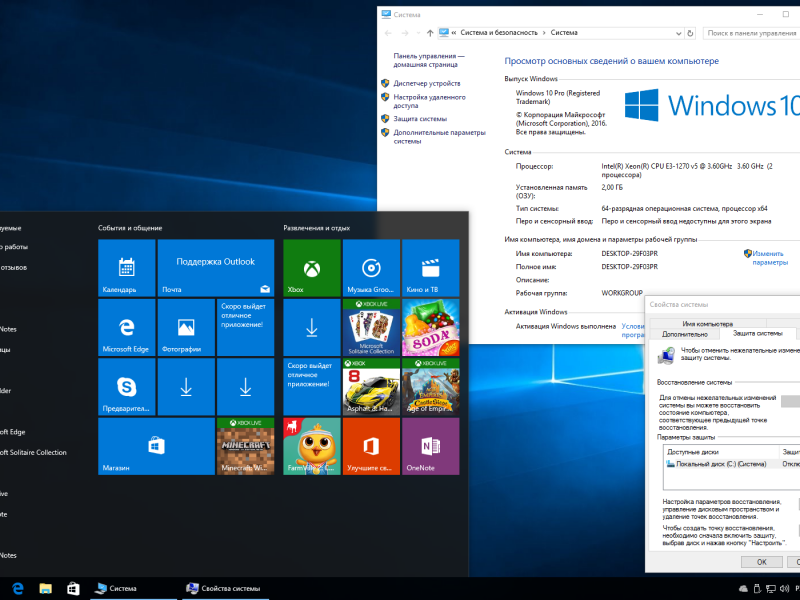Image resolution: width=800 pixels, height=600 pixels.
Task: Click Скоро выйдет tile in События и общение group
Action: pyautogui.click(x=245, y=328)
